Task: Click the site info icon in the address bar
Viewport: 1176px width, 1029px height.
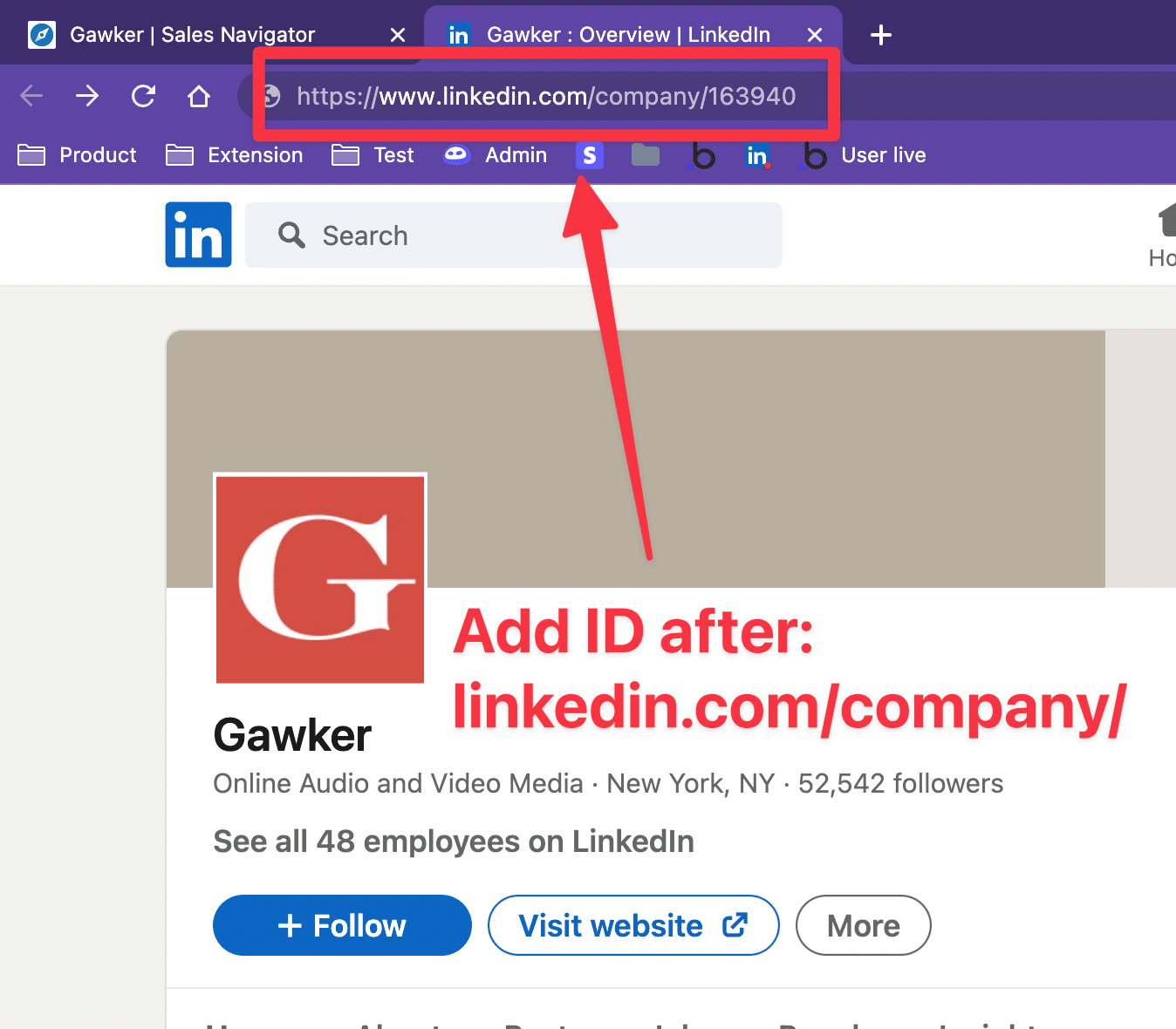Action: click(271, 96)
